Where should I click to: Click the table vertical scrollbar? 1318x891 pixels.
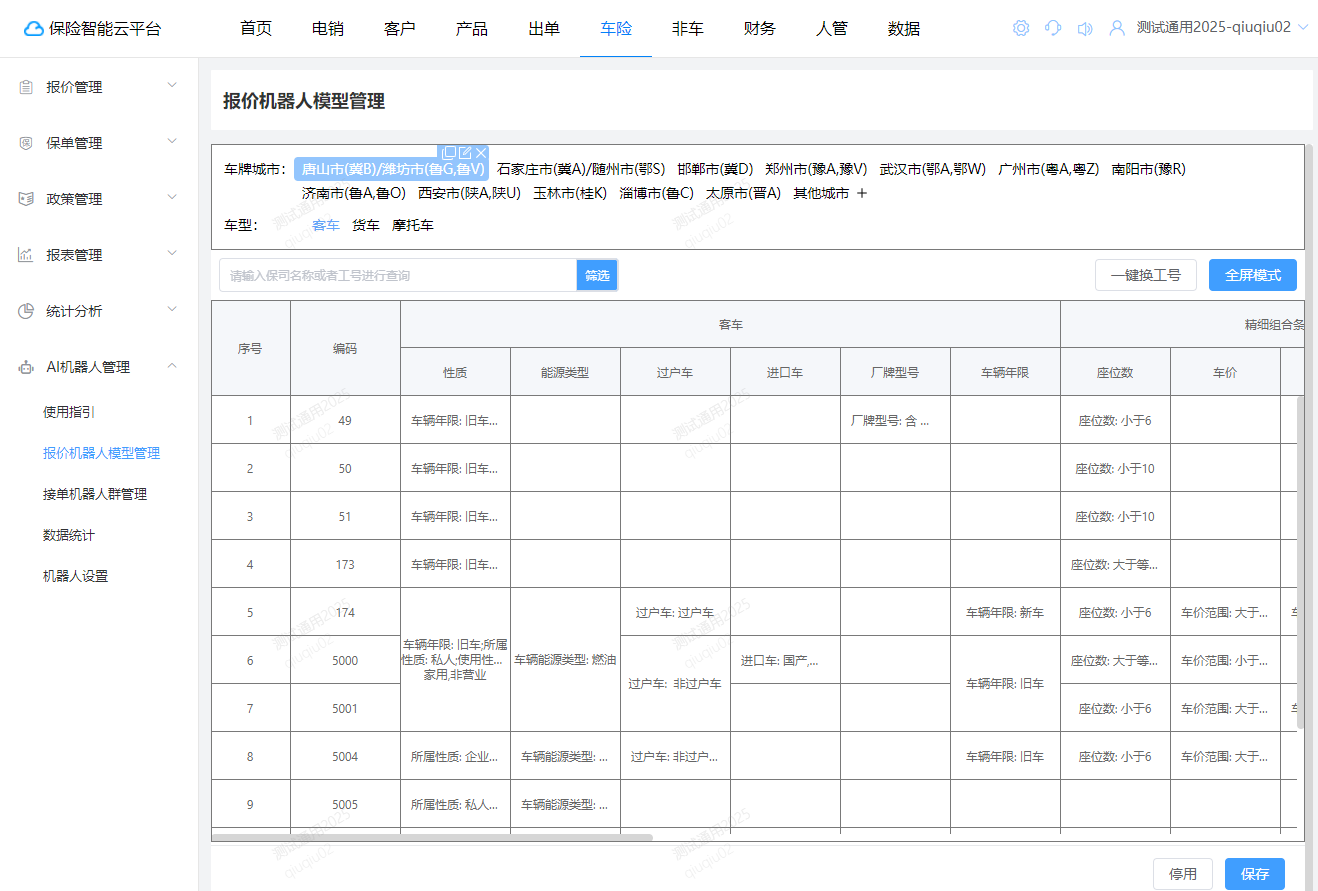(1300, 561)
